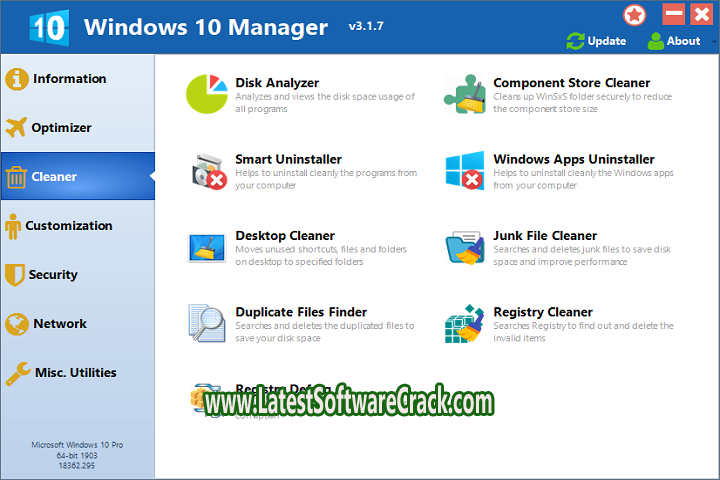Click the green Update refresh icon
This screenshot has width=720, height=480.
[x=575, y=41]
